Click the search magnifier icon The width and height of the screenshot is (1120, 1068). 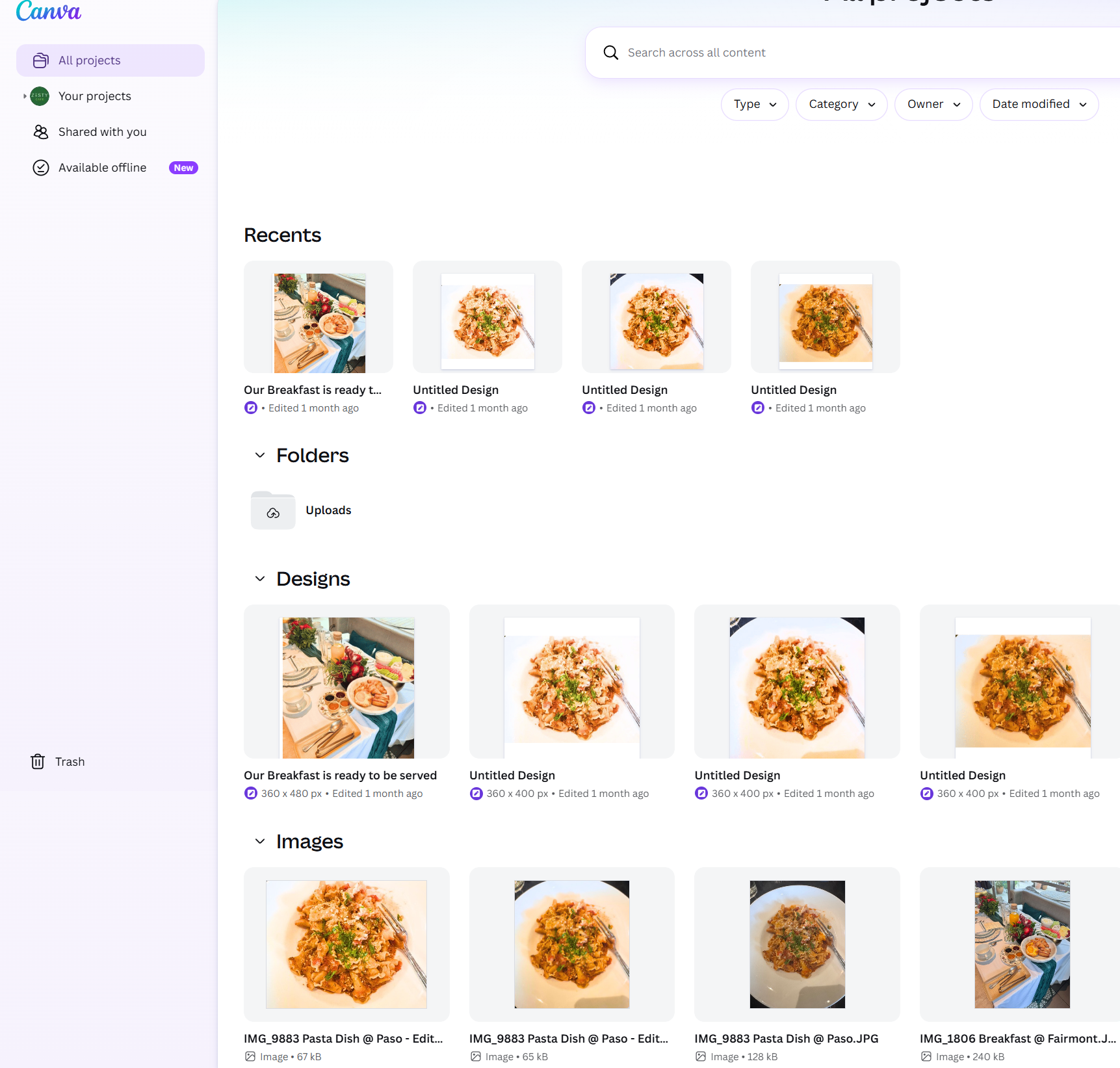click(610, 53)
